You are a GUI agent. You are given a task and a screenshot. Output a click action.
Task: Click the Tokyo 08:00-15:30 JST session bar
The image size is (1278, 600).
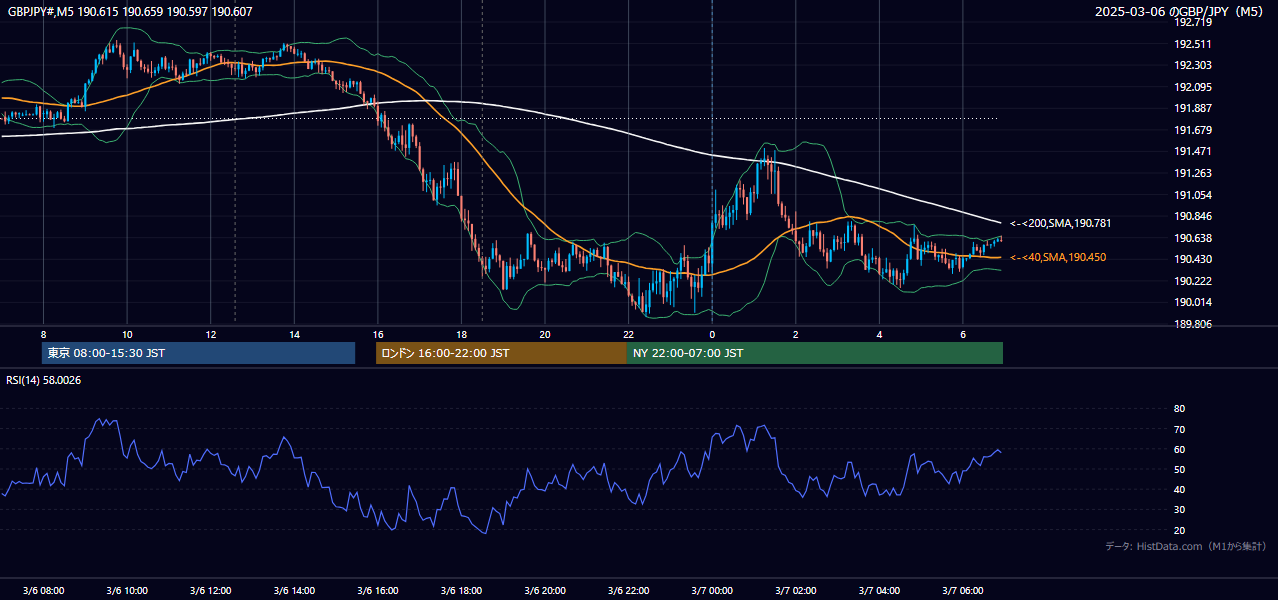pyautogui.click(x=199, y=353)
